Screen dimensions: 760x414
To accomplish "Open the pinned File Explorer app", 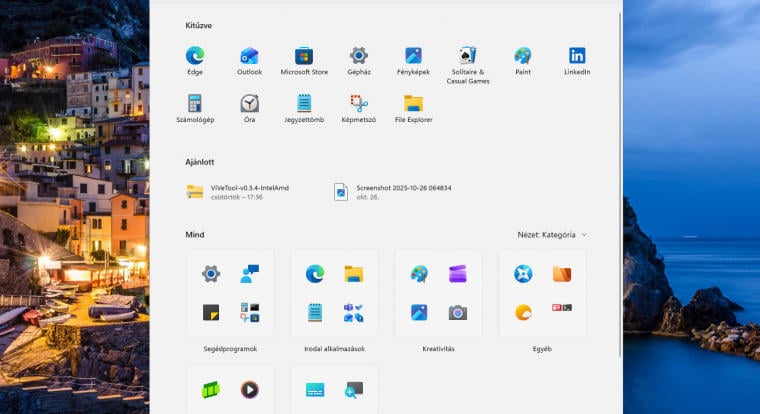I will click(413, 109).
